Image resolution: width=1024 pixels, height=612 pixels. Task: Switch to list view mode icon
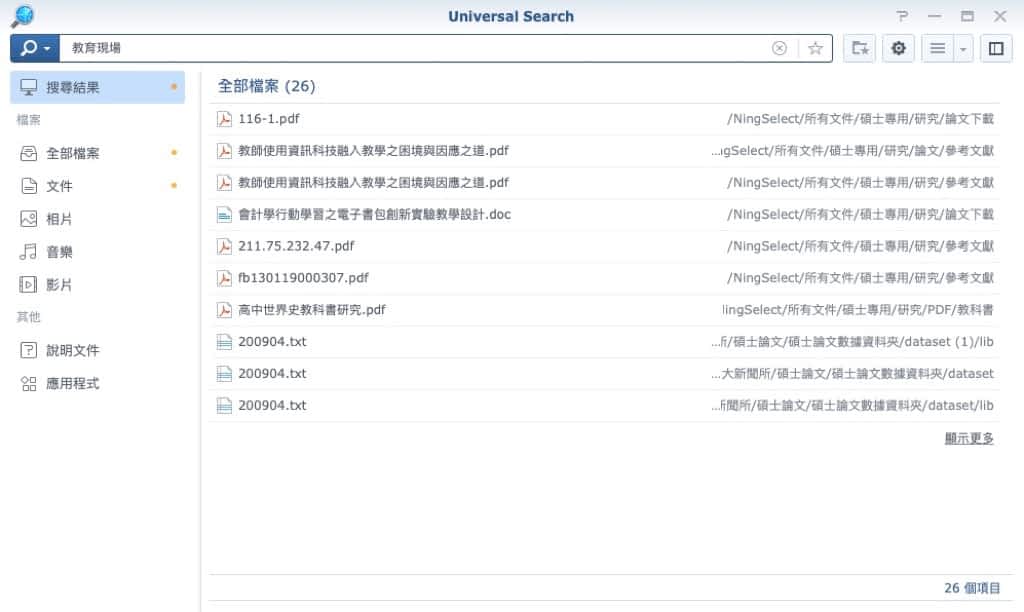point(937,48)
